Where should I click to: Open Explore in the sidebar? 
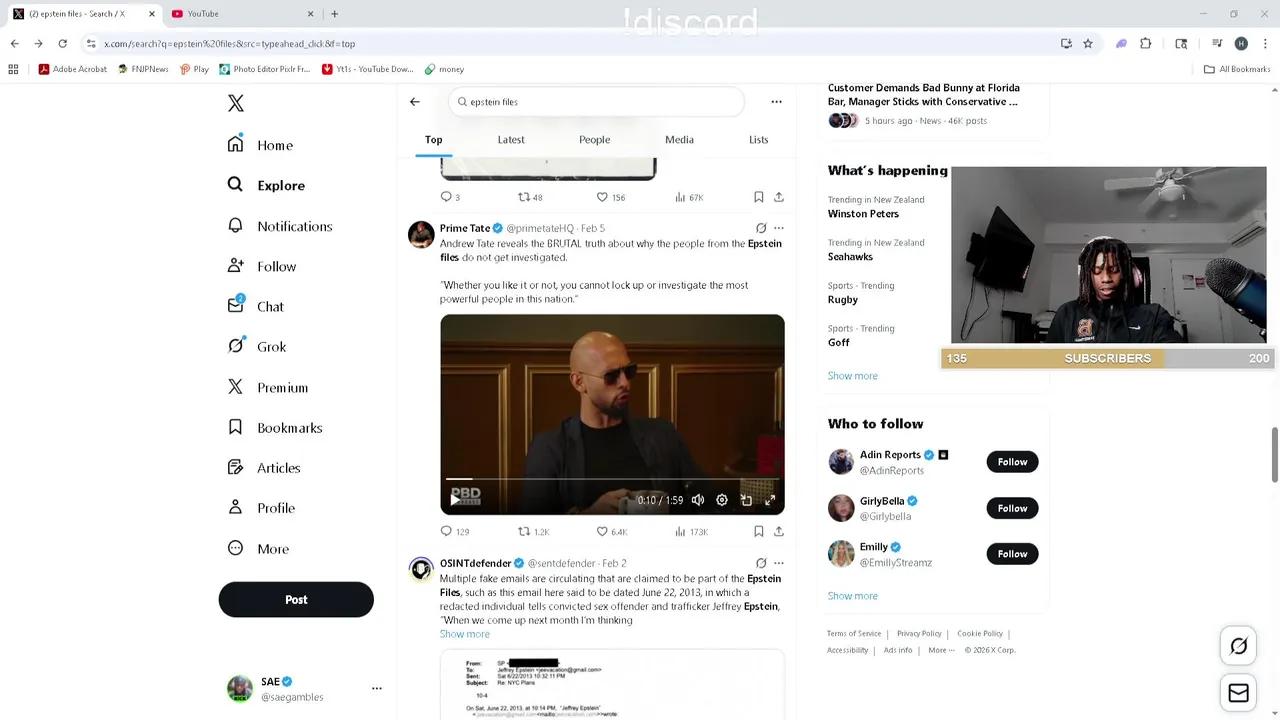[266, 185]
